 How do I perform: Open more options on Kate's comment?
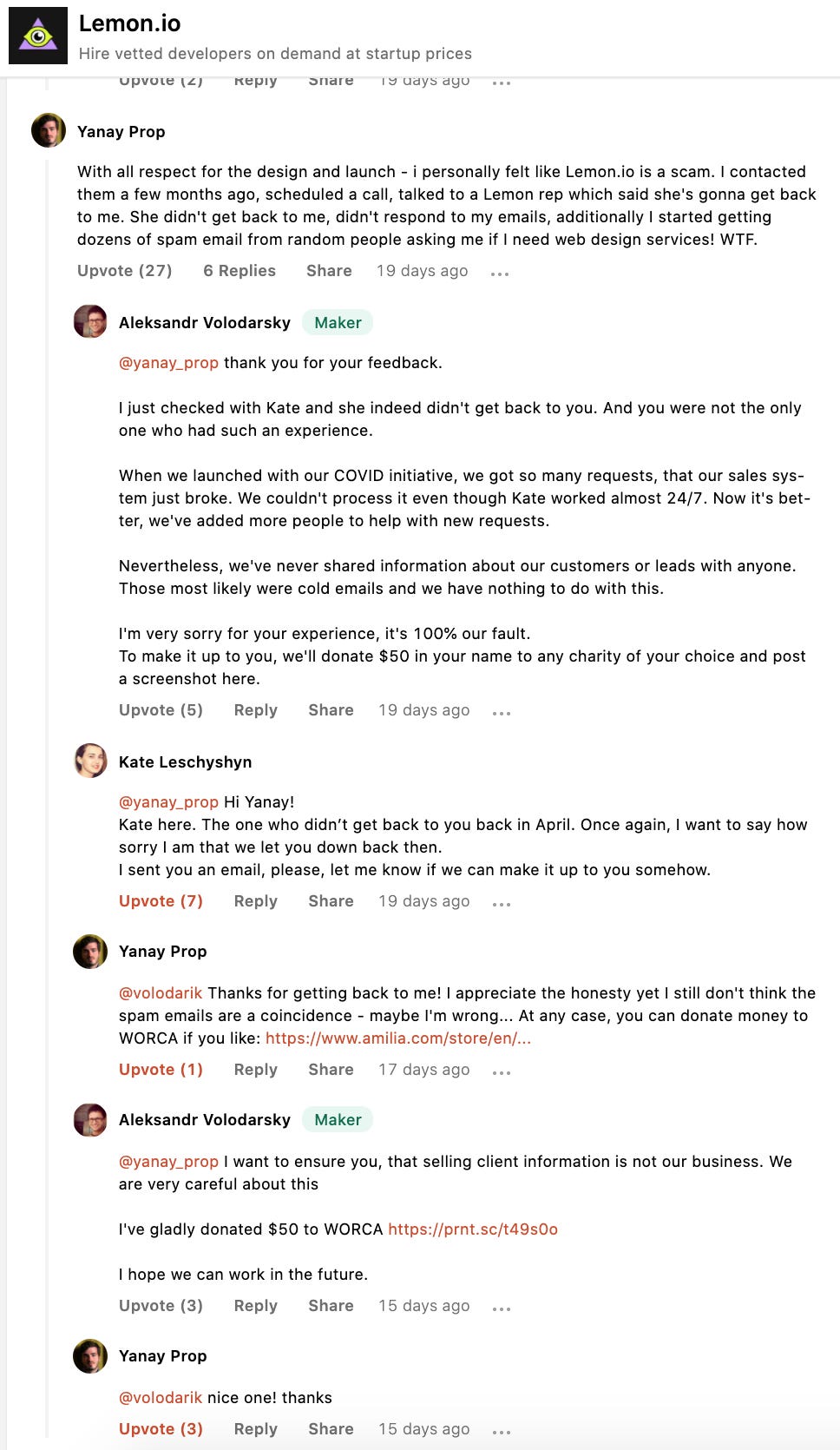[x=502, y=903]
